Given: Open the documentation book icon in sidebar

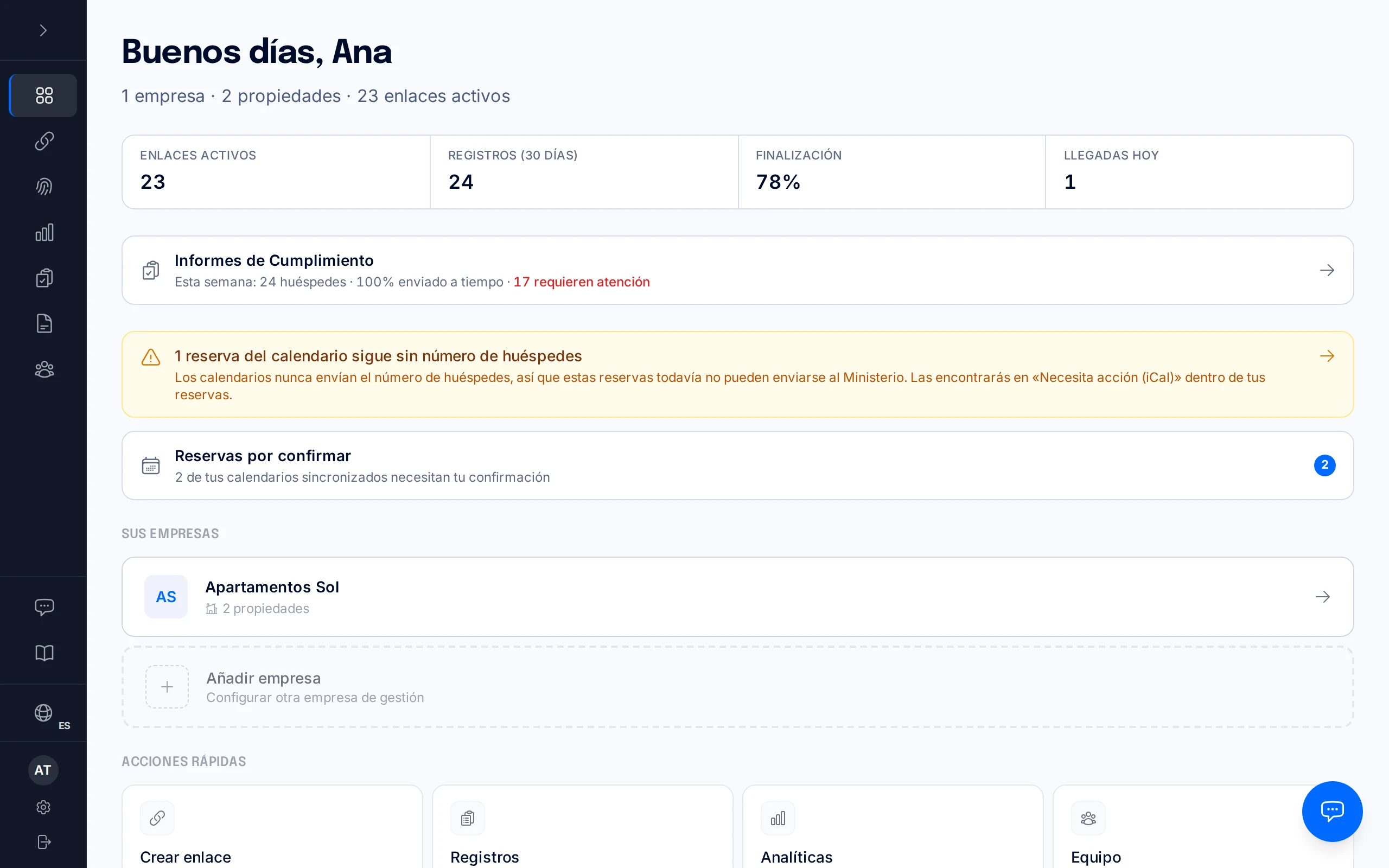Looking at the screenshot, I should [x=43, y=653].
